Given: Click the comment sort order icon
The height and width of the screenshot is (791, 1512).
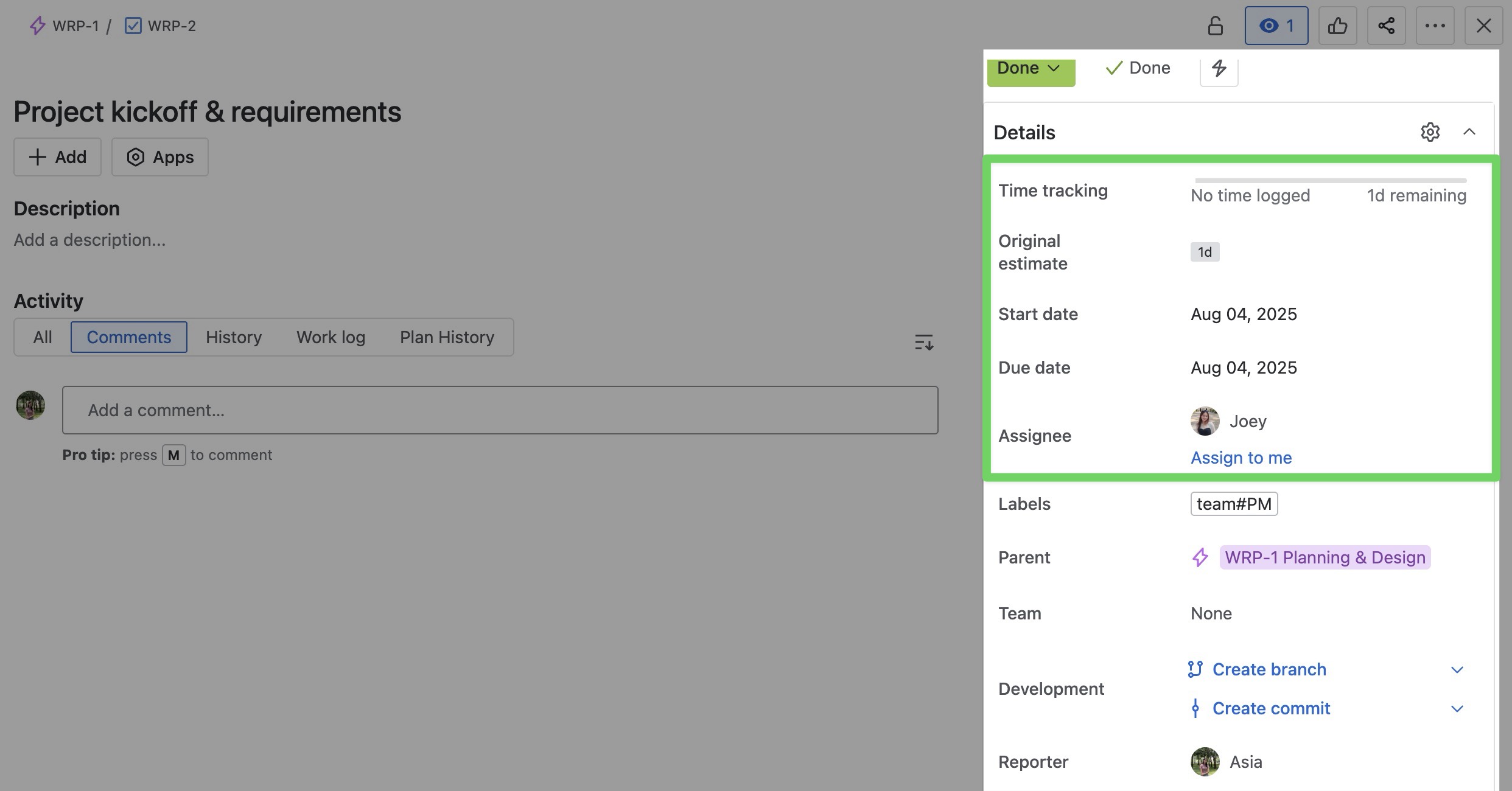Looking at the screenshot, I should (x=923, y=342).
